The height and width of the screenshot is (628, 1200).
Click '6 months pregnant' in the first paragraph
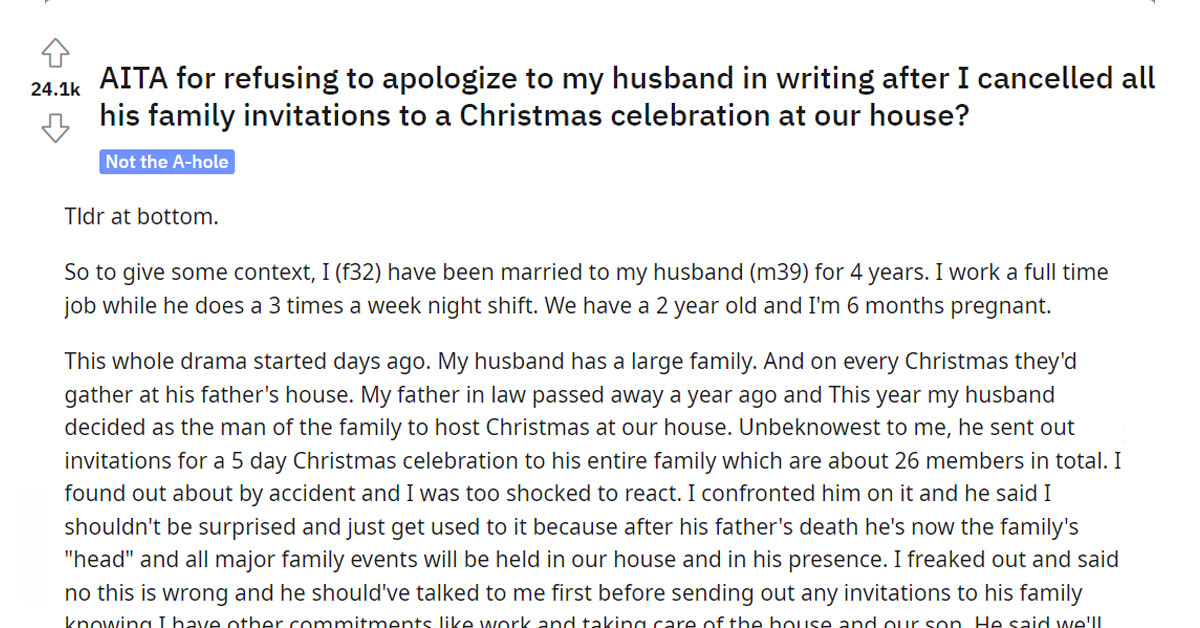click(x=950, y=305)
